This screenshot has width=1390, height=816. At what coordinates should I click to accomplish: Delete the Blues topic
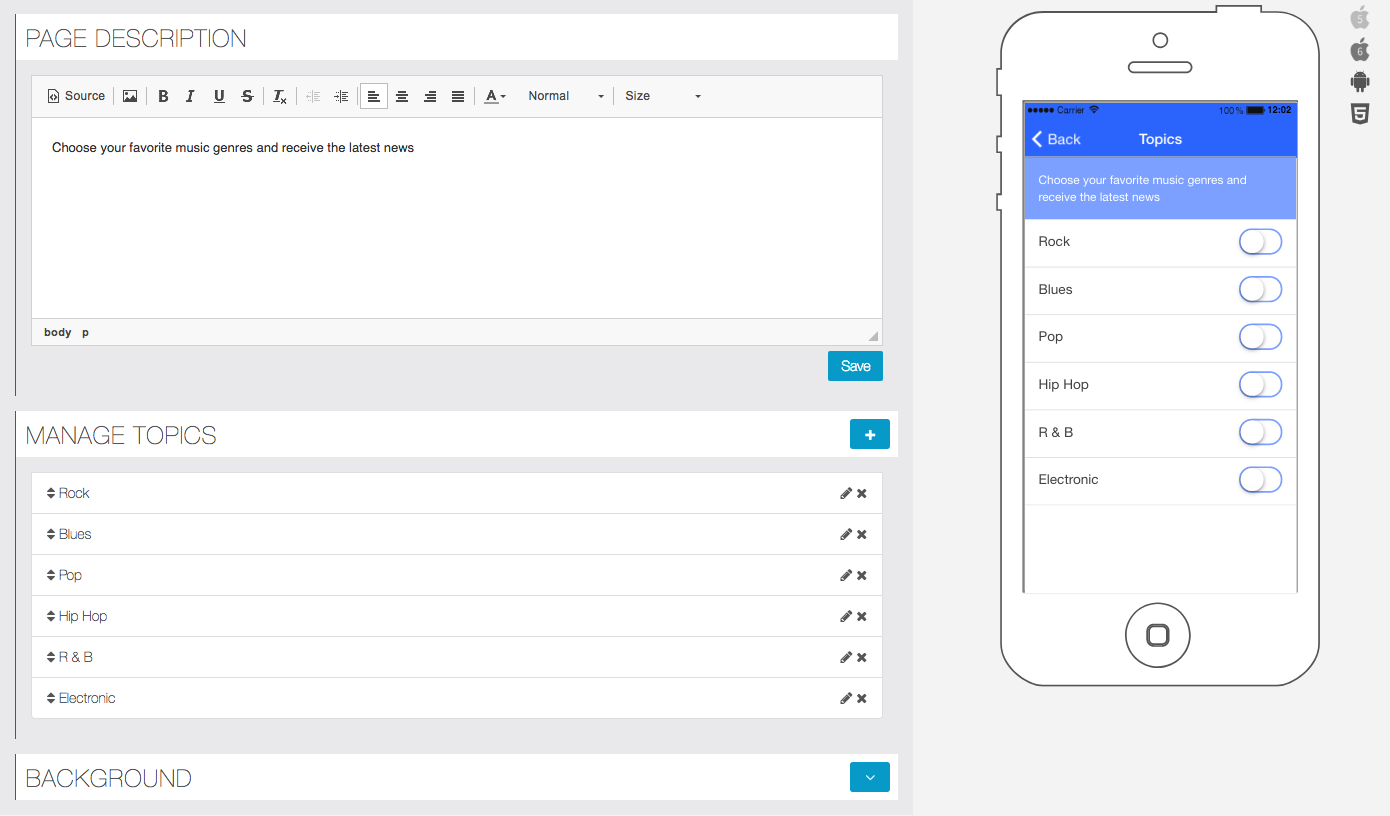point(862,534)
